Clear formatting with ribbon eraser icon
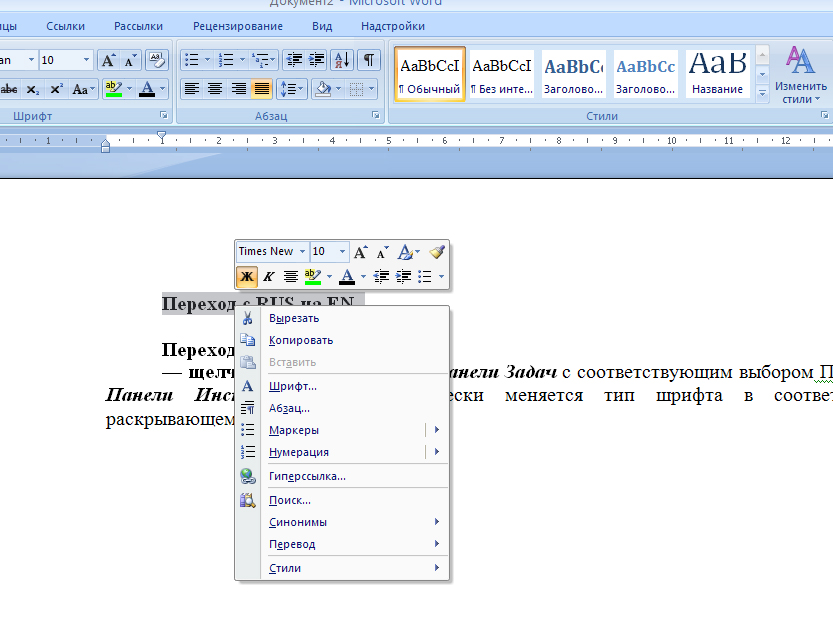 click(x=157, y=60)
